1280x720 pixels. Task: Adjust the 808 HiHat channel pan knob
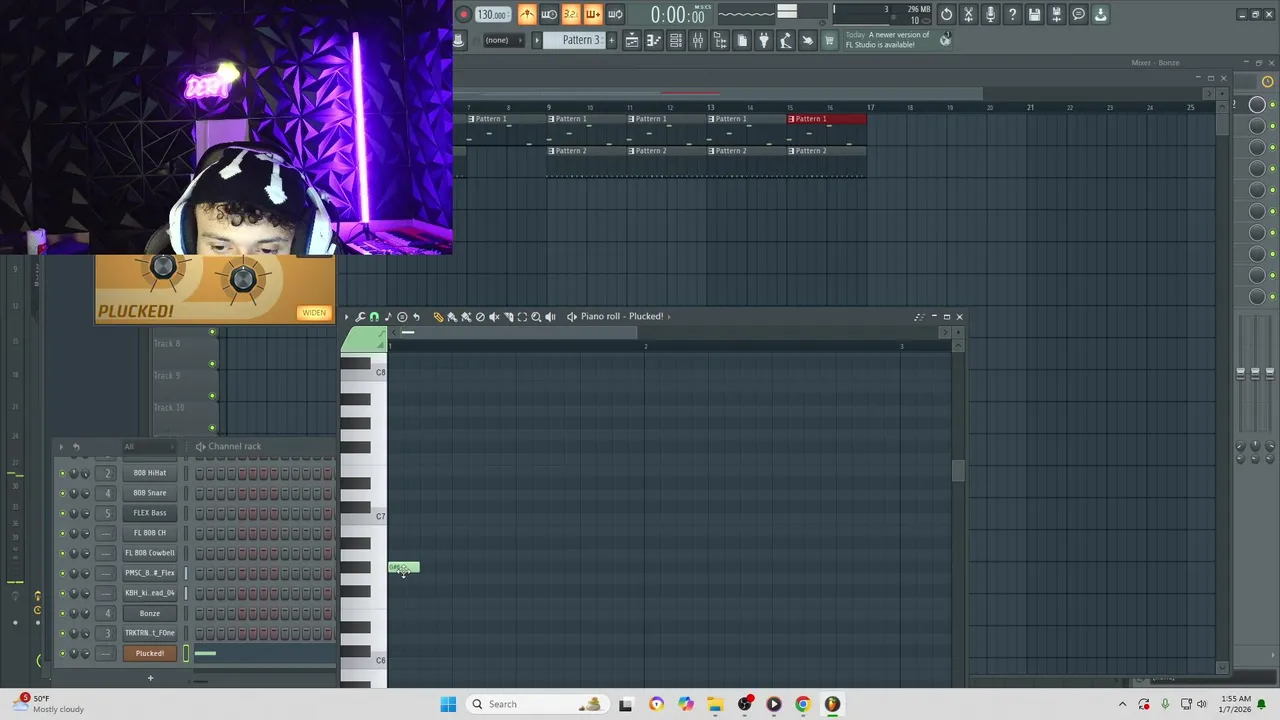[73, 473]
